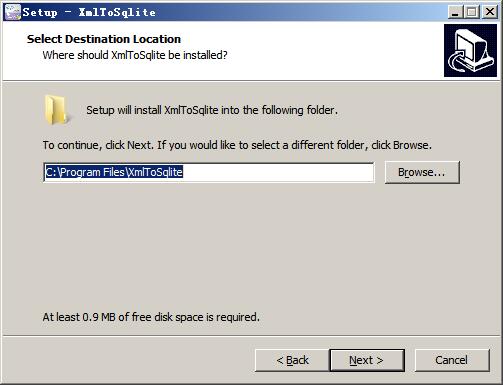Screen dimensions: 503x385
Task: Click blank white area of the header banner
Action: coord(333,50)
